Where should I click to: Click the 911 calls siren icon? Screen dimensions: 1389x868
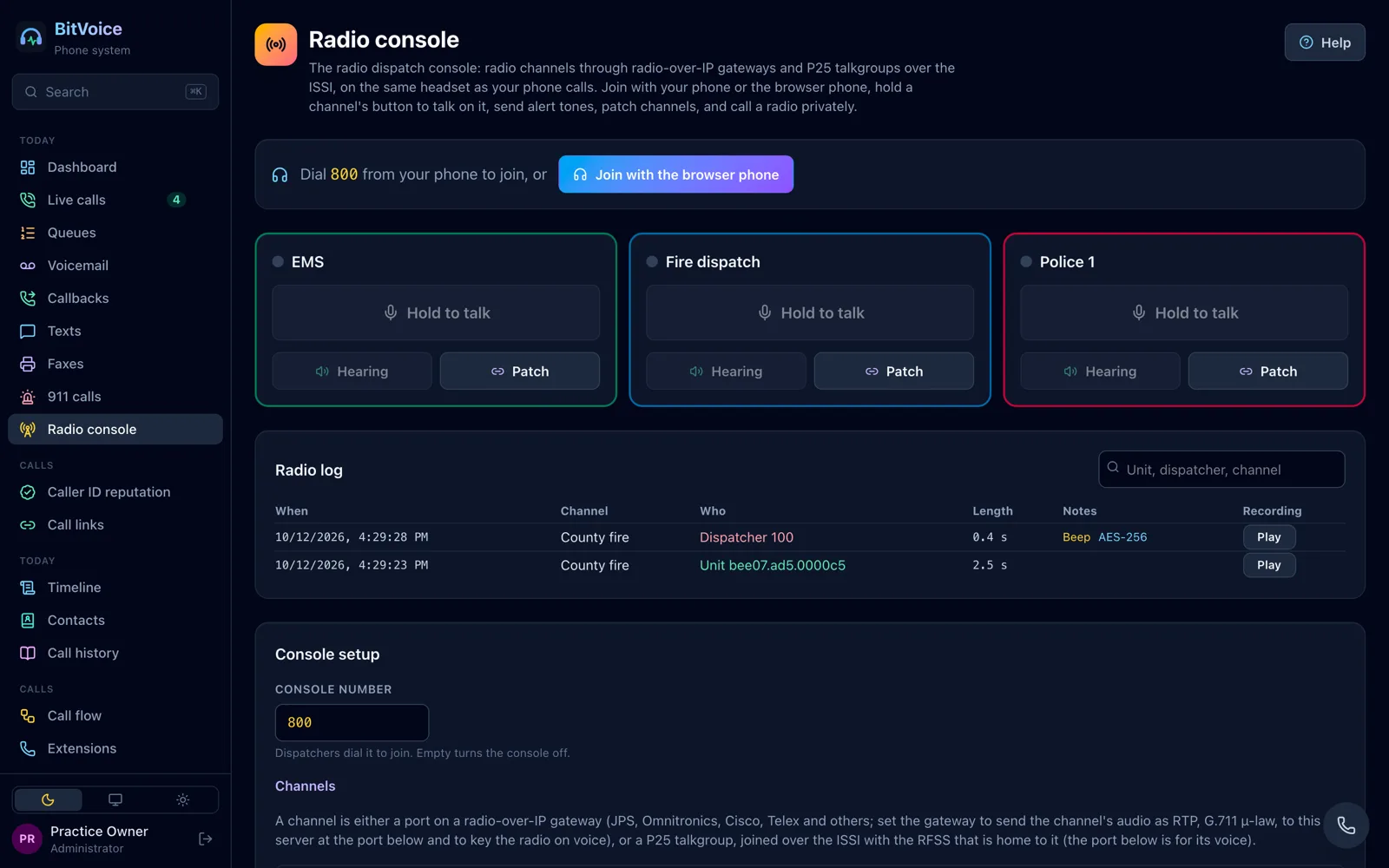[28, 397]
